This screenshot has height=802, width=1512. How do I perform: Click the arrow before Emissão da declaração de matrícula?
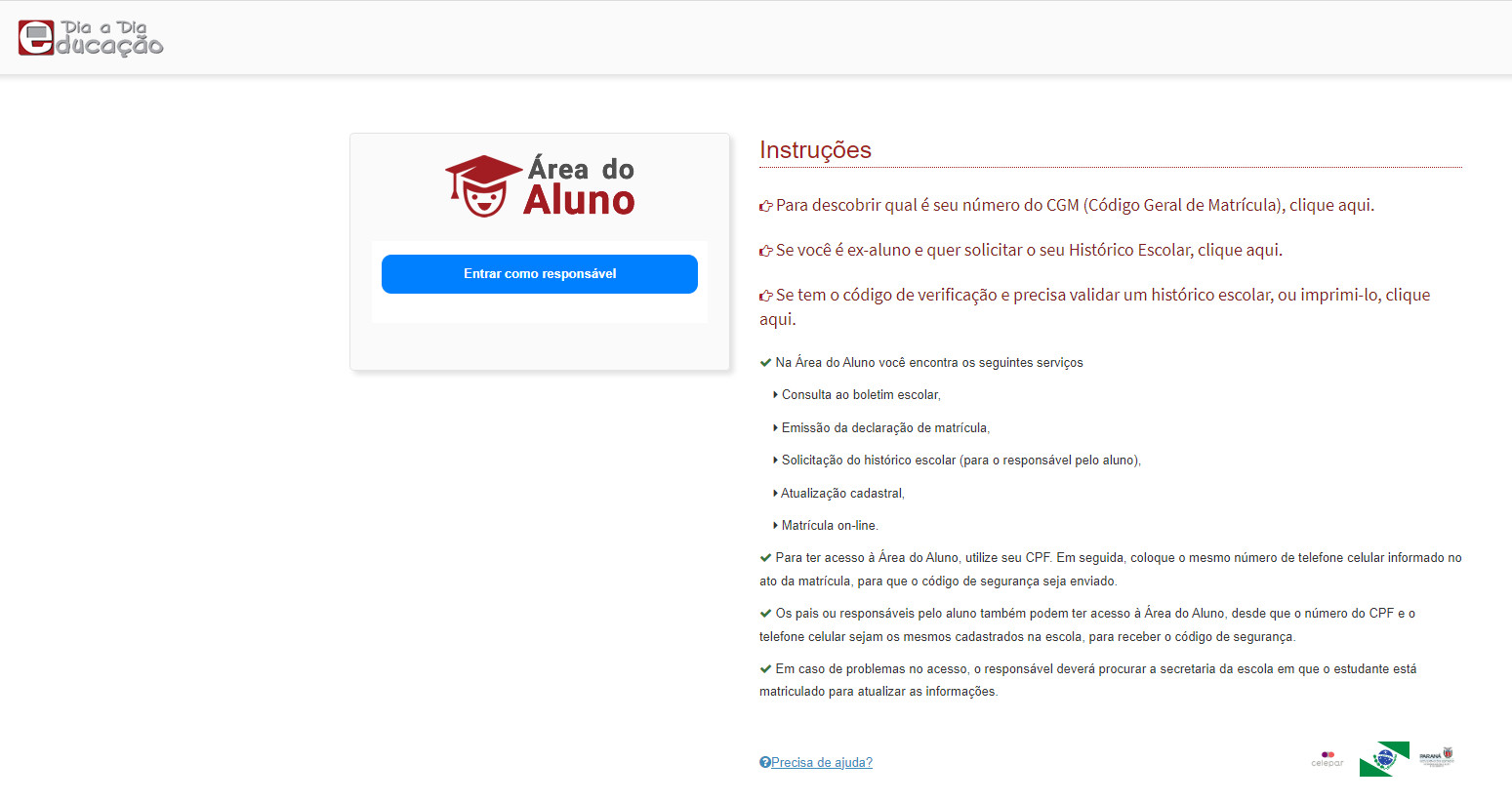(x=775, y=428)
